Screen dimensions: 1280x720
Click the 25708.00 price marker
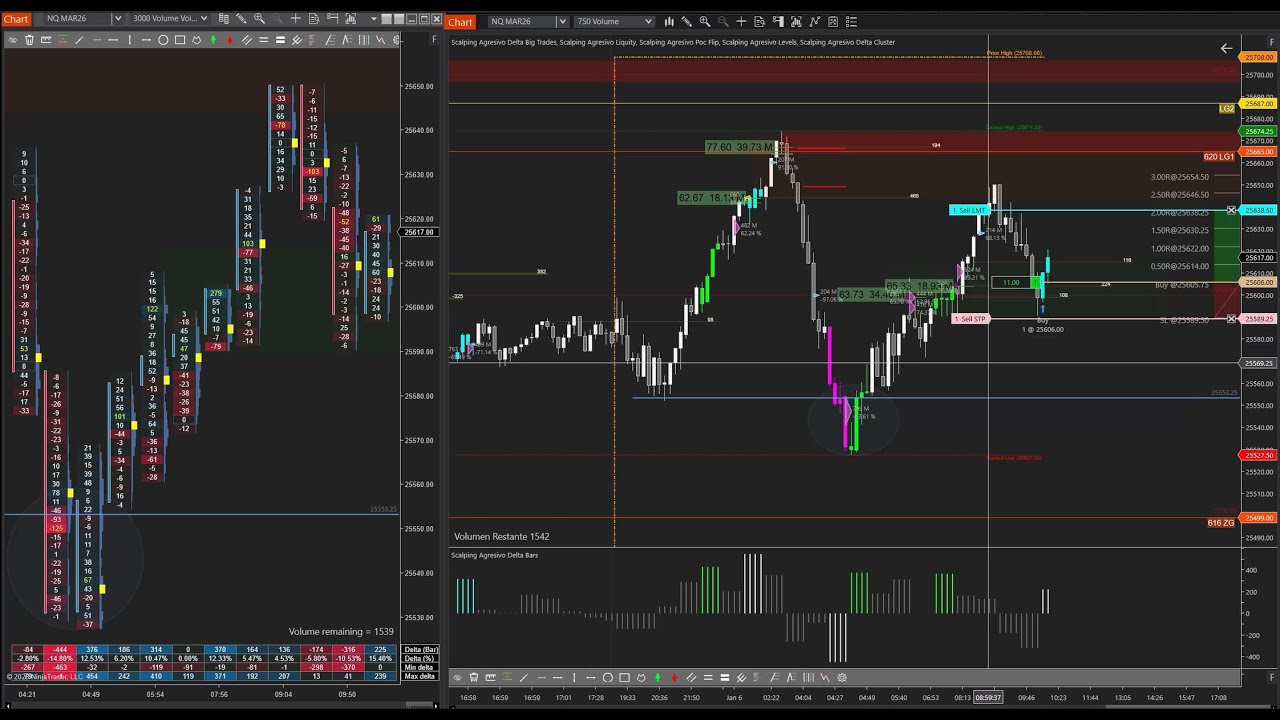click(1259, 58)
